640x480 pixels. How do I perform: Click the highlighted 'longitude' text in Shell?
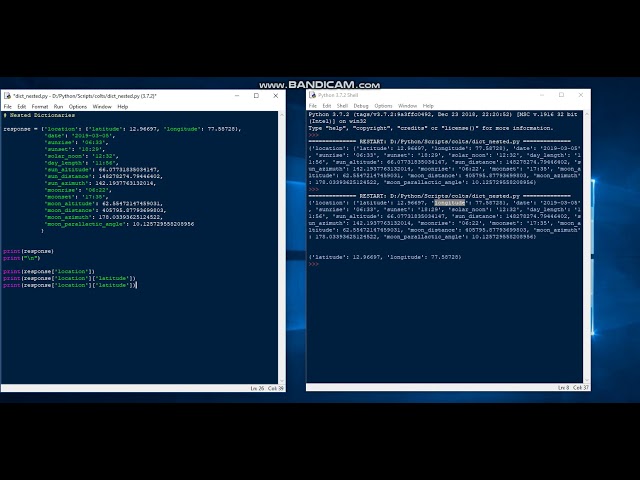pyautogui.click(x=450, y=203)
